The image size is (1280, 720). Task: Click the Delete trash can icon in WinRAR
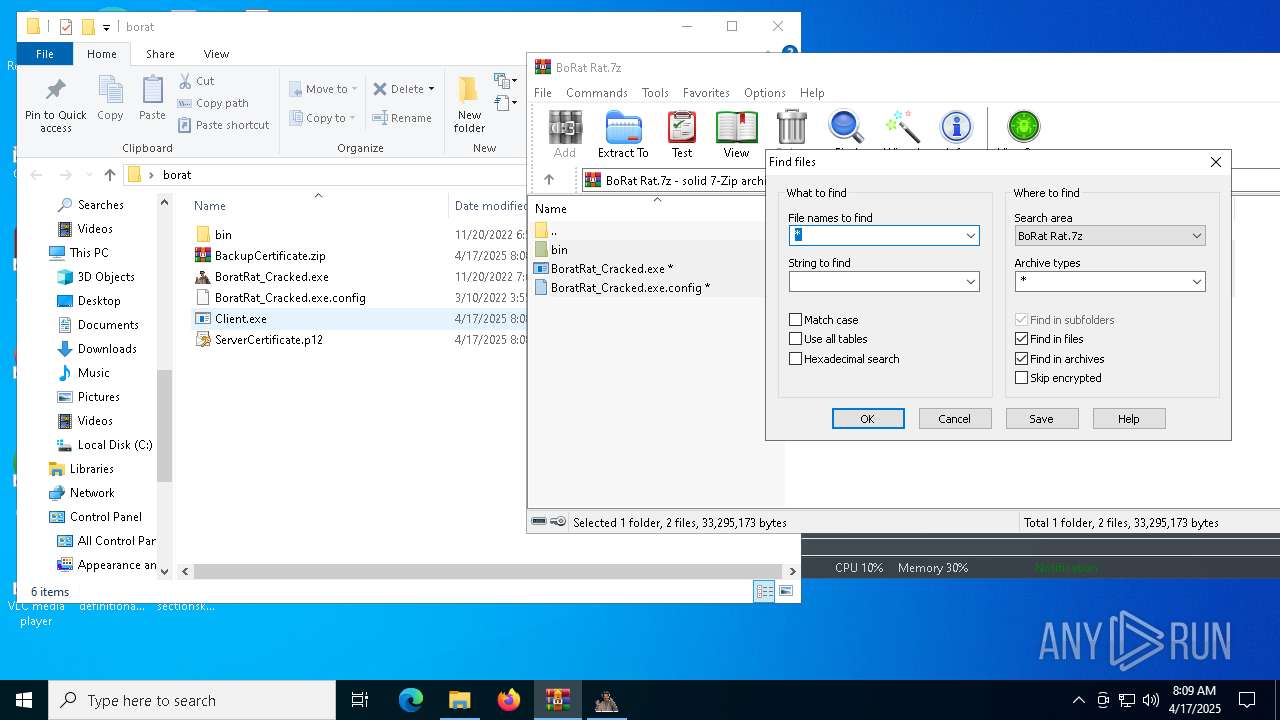[791, 128]
